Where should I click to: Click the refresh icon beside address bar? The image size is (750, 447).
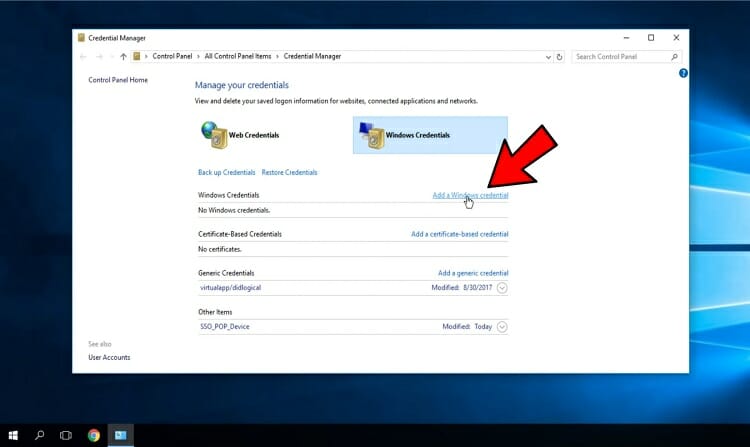(559, 57)
